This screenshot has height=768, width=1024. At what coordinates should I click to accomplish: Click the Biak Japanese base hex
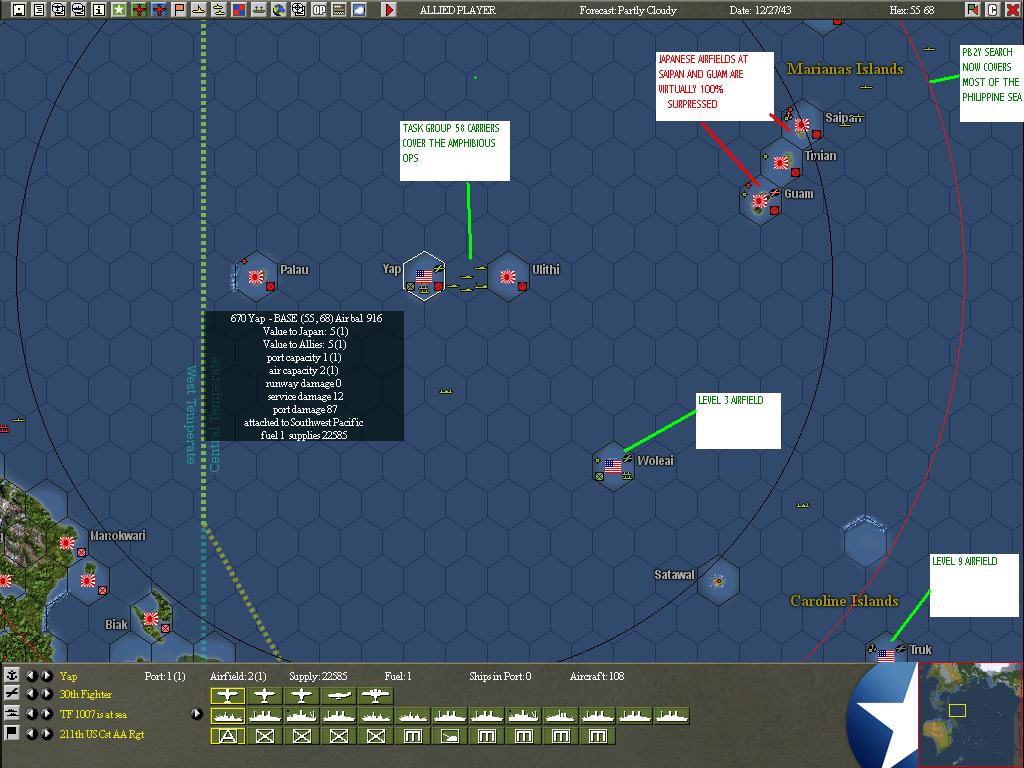tap(151, 618)
